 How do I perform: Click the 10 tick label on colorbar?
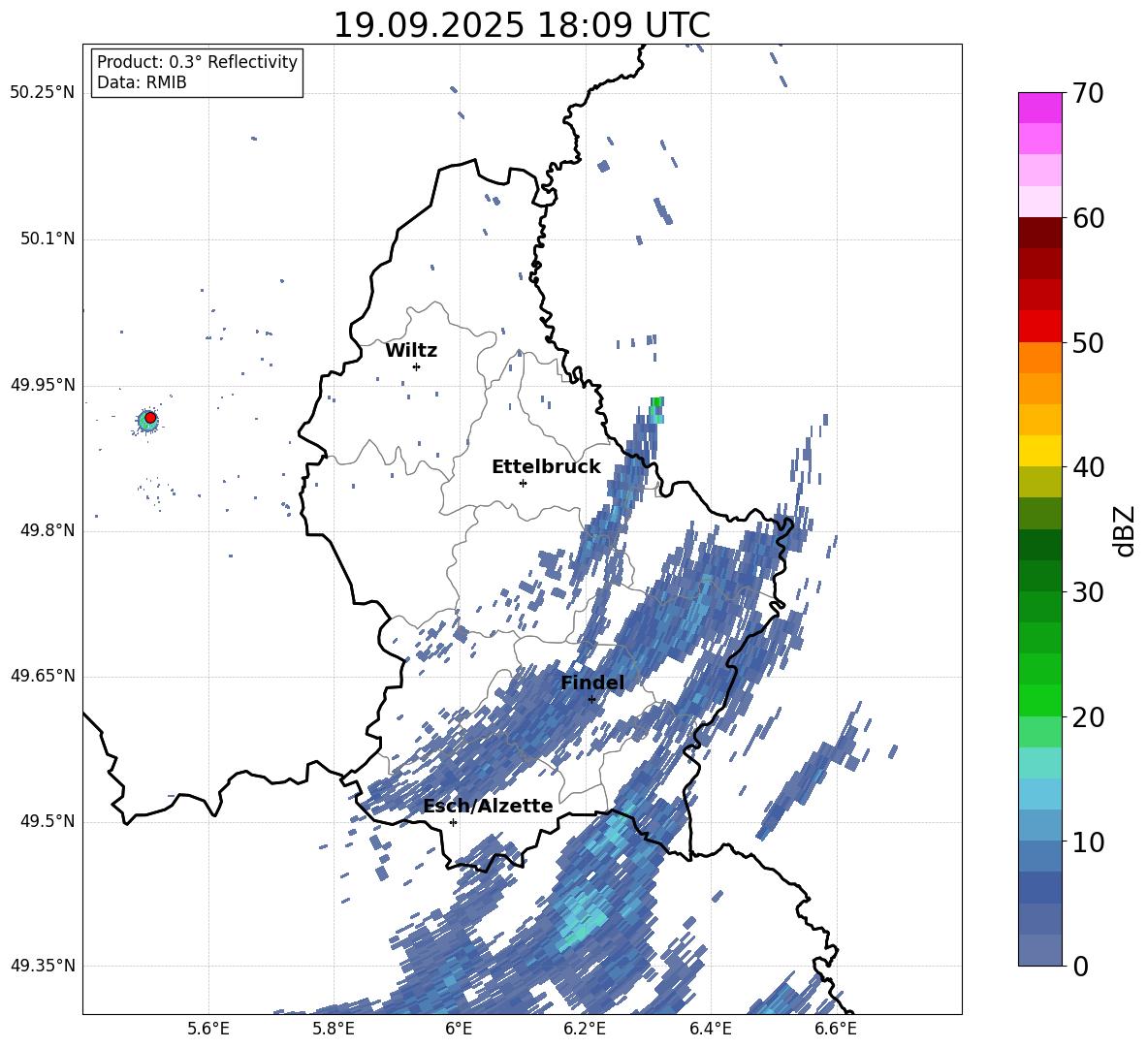point(1088,842)
